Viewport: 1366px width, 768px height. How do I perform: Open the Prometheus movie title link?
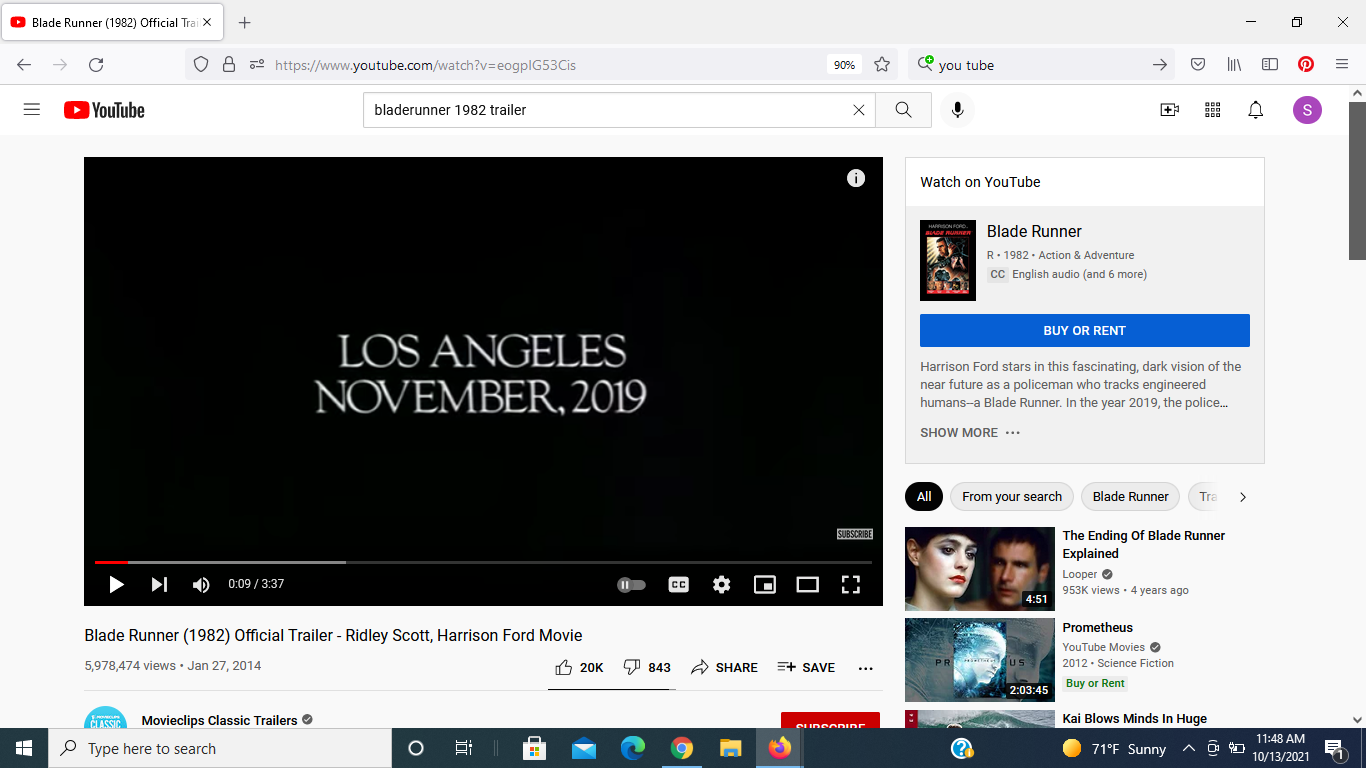pyautogui.click(x=1098, y=628)
